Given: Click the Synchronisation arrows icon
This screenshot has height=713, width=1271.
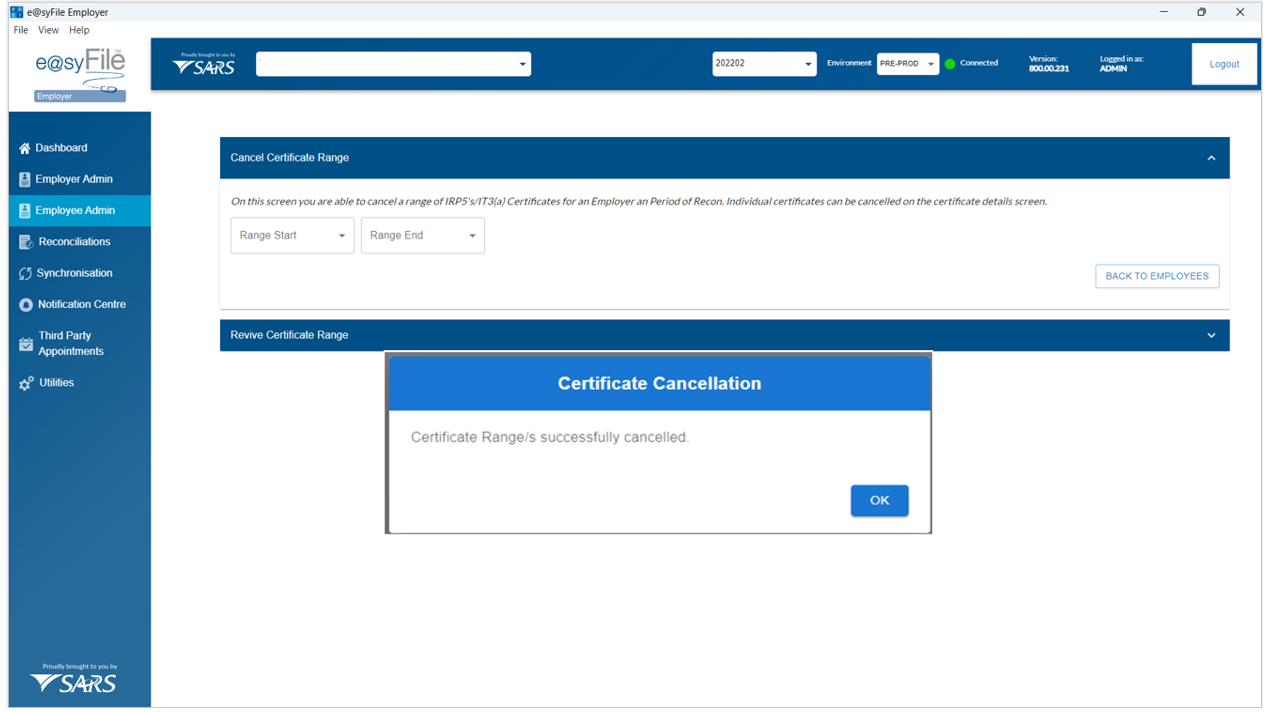Looking at the screenshot, I should 25,273.
